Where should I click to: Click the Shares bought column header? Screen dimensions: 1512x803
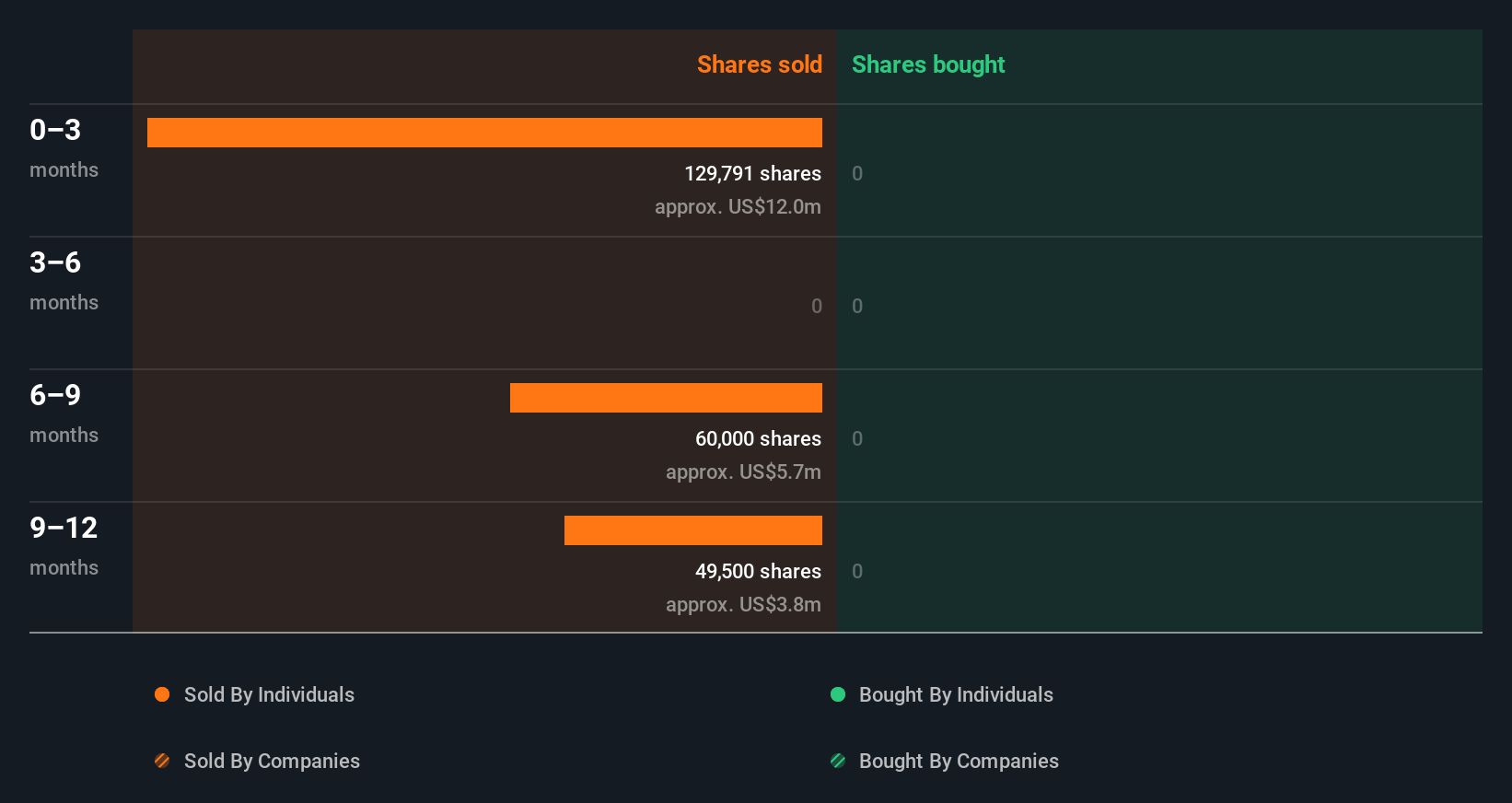click(928, 64)
